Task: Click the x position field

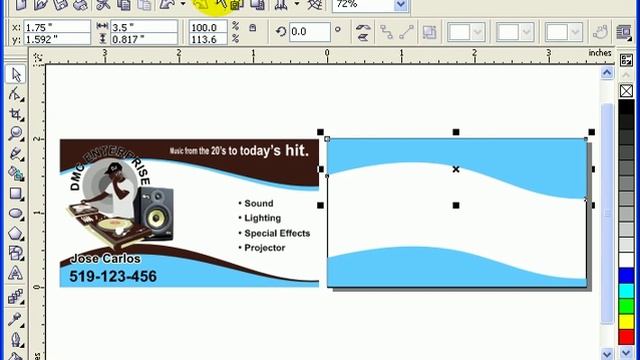Action: point(57,27)
